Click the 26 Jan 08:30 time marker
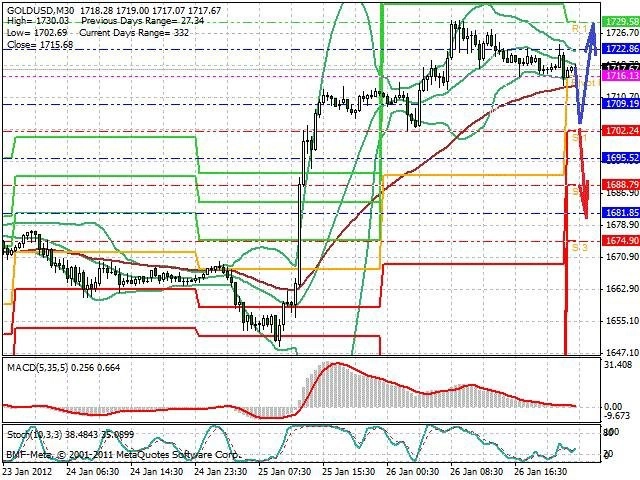This screenshot has width=640, height=480. point(476,471)
